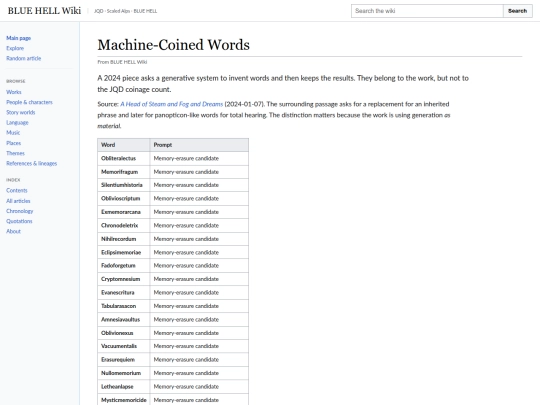
Task: Click the From BLUE HELL Wiki subtitle
Action: [x=122, y=62]
